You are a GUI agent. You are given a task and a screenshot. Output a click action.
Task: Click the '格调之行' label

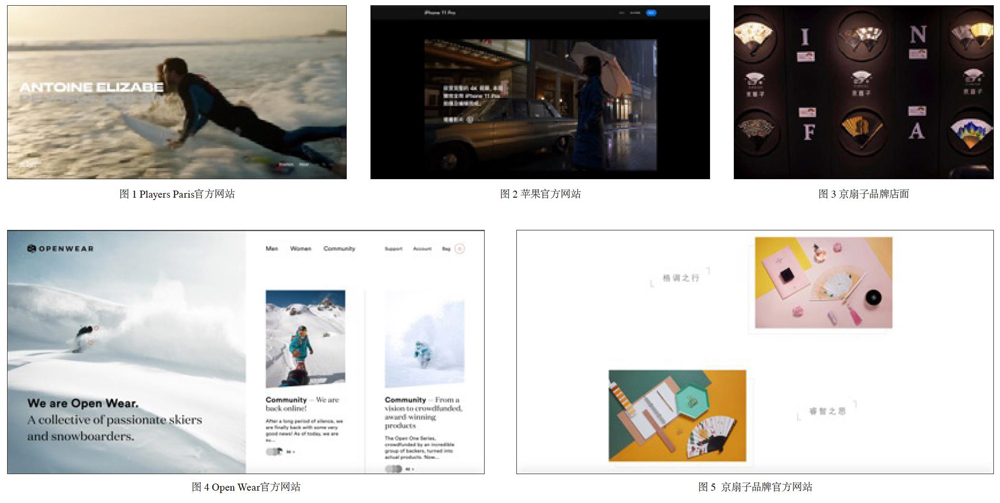click(x=681, y=278)
